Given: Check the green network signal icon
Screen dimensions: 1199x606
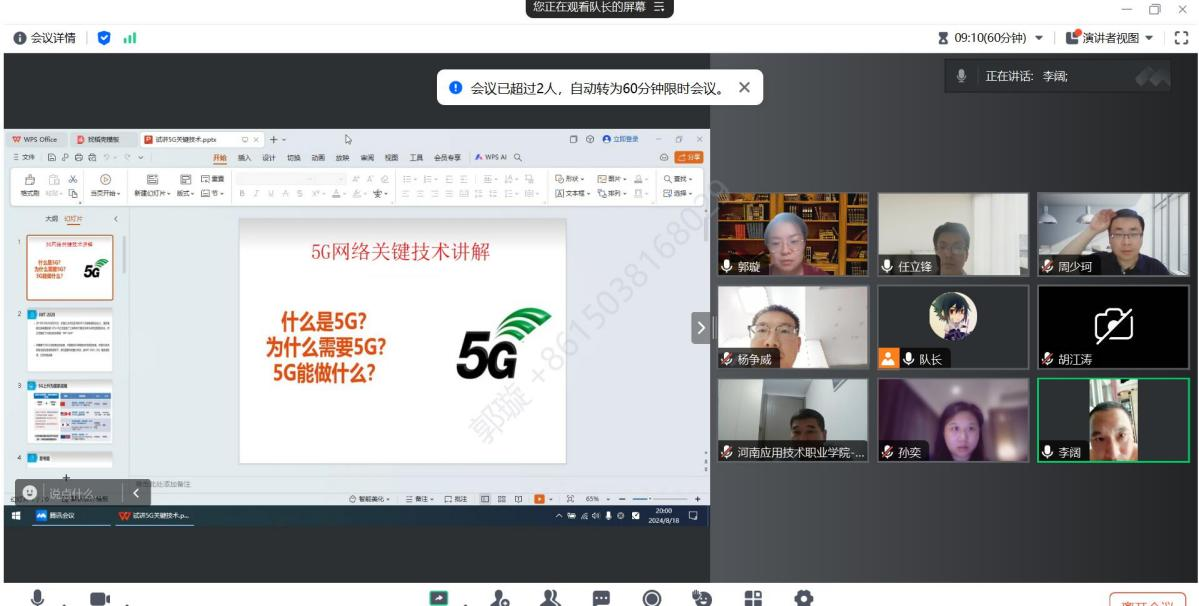Looking at the screenshot, I should point(129,38).
